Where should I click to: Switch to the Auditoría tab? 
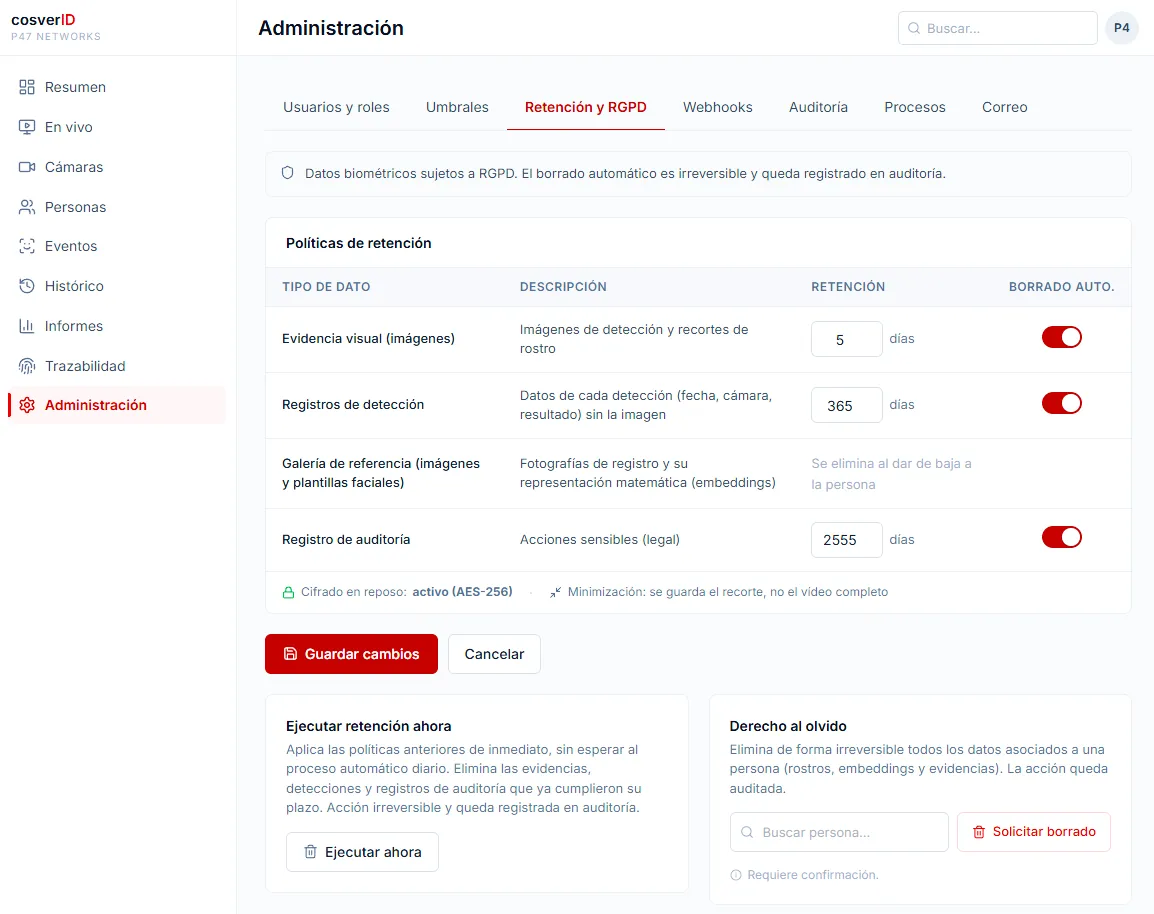pos(818,107)
